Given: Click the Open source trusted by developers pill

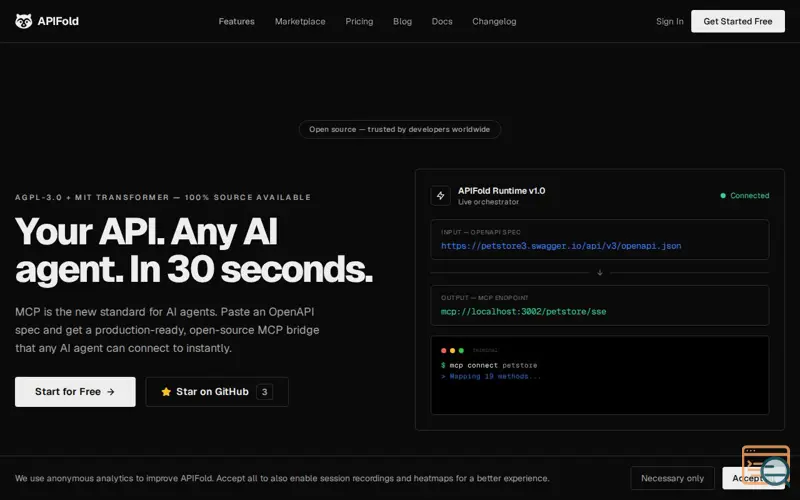Looking at the screenshot, I should click(x=399, y=130).
